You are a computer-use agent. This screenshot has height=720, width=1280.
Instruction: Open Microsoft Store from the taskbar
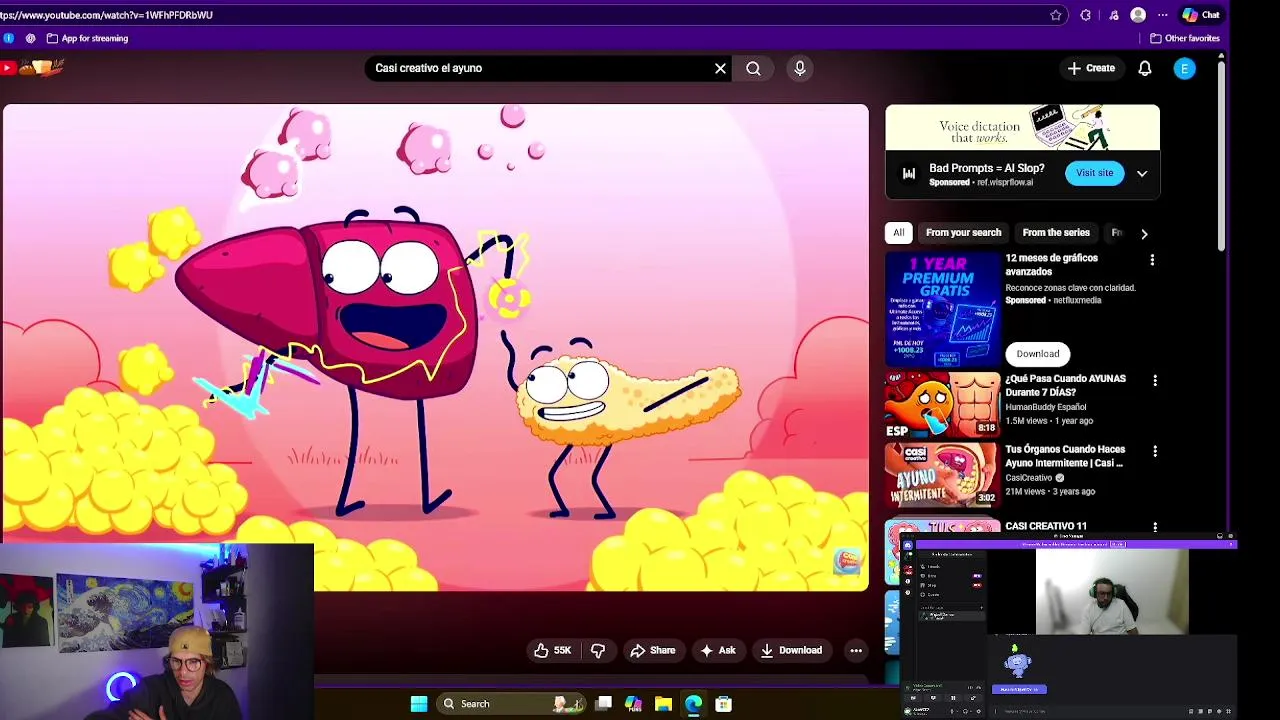point(723,704)
